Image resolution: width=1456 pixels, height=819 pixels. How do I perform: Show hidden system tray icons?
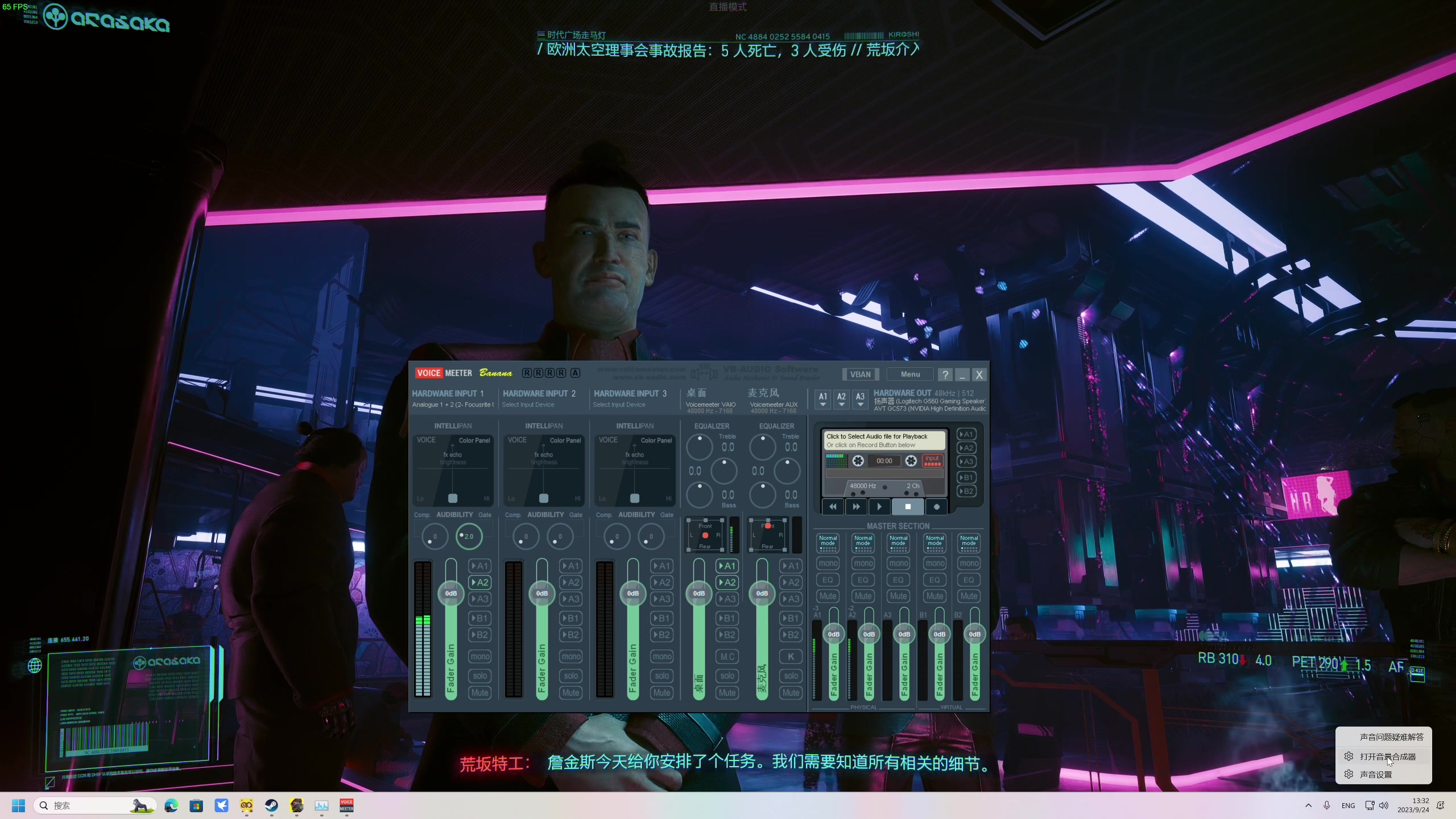1308,805
